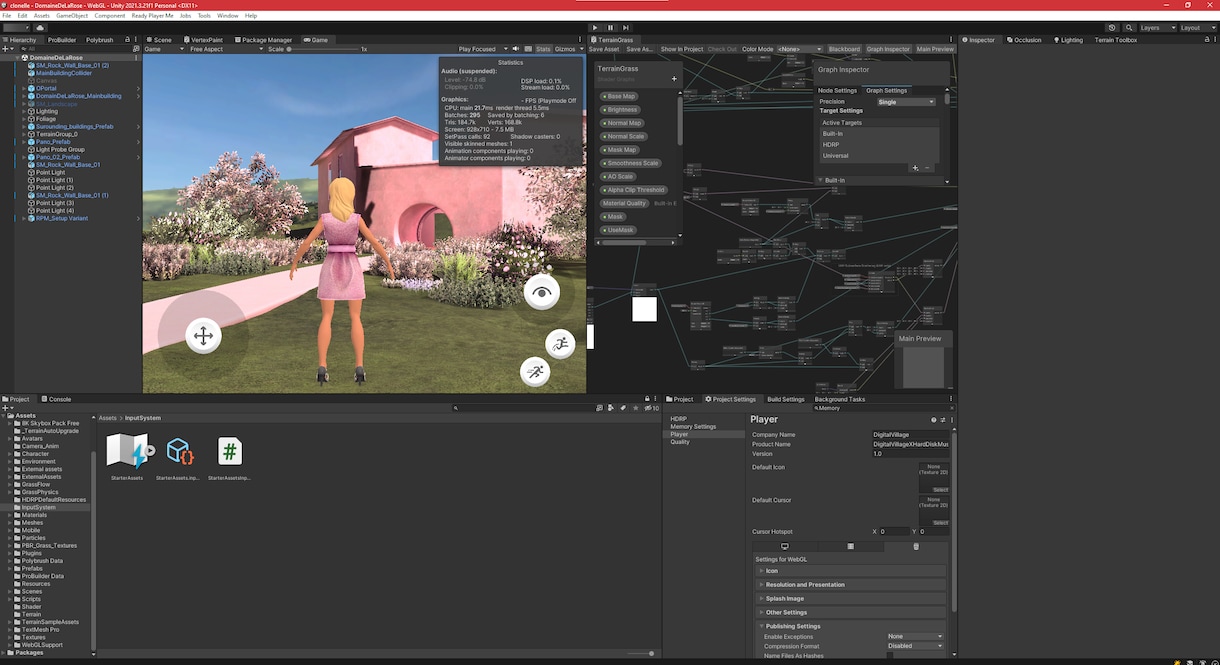
Task: Click Select under Default Icon
Action: pyautogui.click(x=940, y=489)
